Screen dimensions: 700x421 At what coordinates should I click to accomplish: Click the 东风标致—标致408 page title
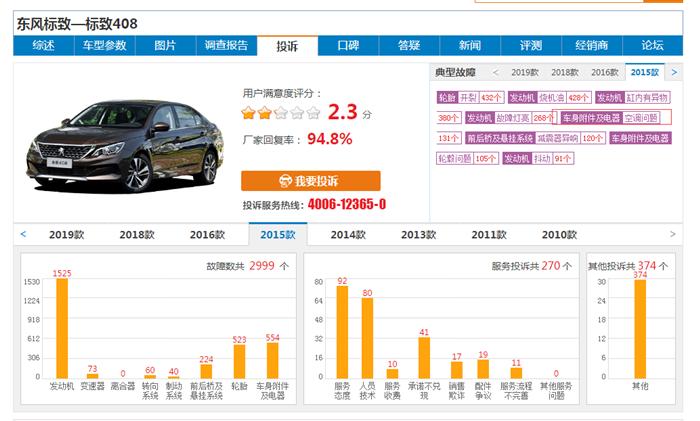[x=77, y=24]
